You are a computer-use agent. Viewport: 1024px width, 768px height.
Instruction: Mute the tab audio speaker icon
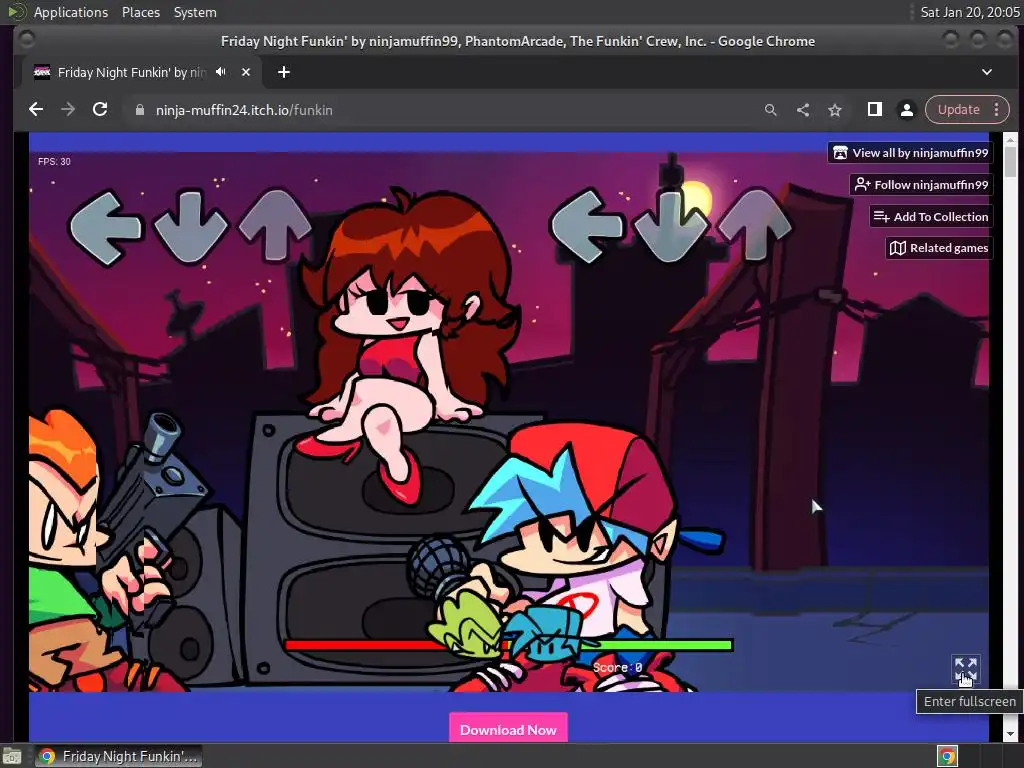click(x=221, y=72)
